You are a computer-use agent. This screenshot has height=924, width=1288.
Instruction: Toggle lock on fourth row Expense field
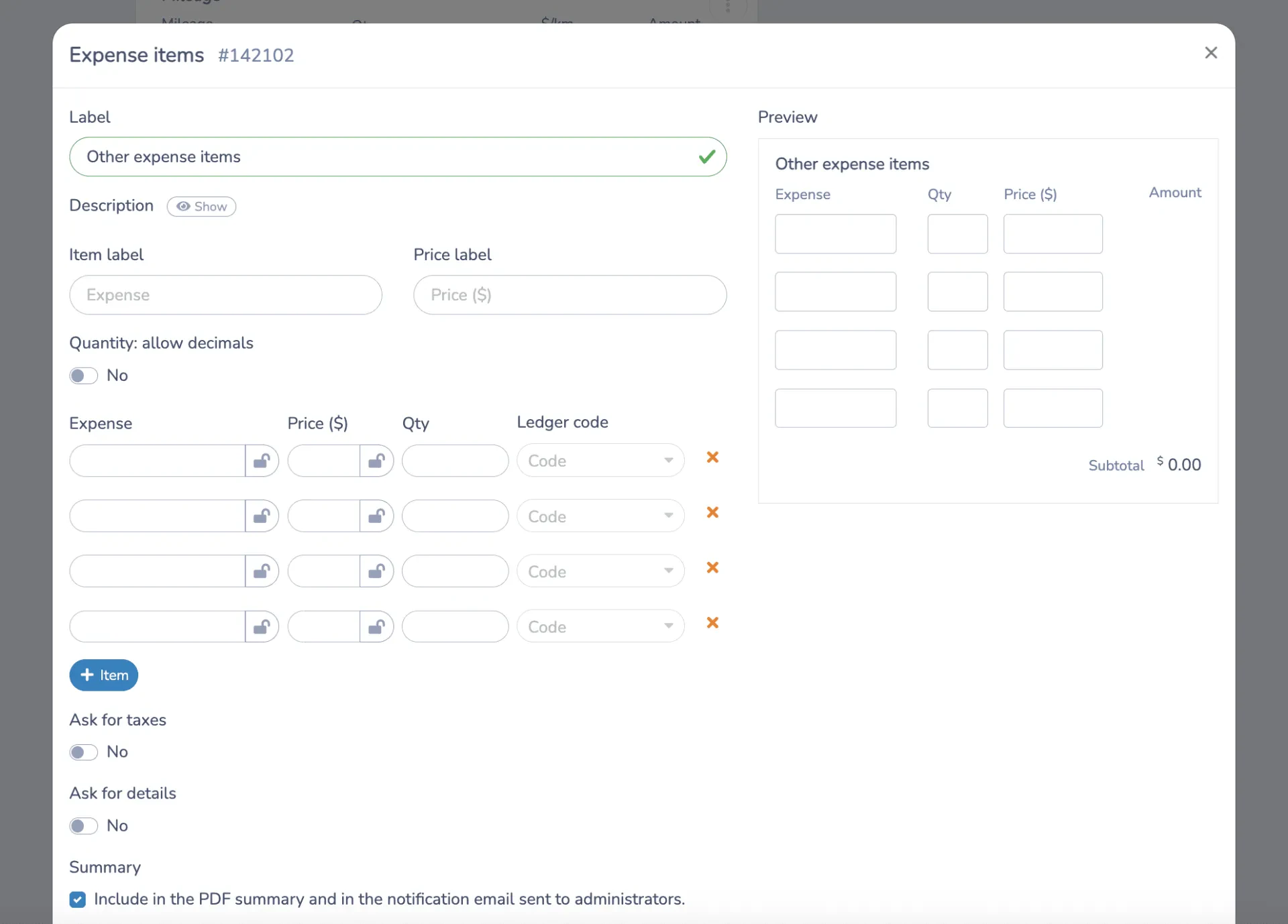(x=262, y=626)
